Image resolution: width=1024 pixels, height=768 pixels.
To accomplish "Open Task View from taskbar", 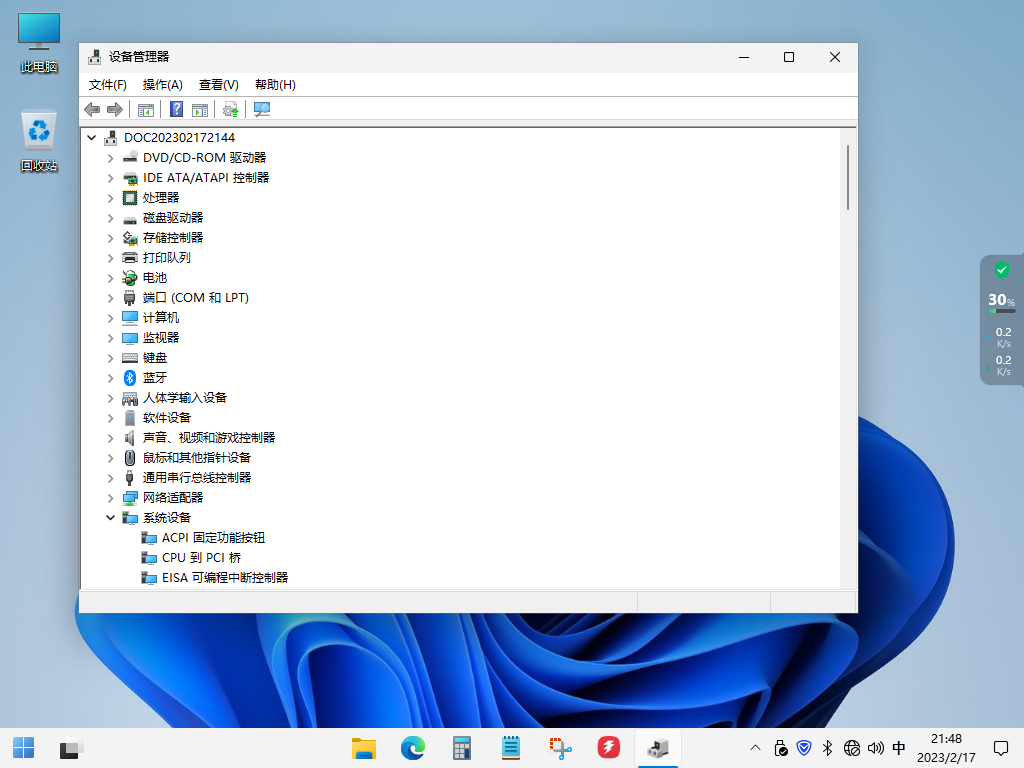I will (x=71, y=748).
